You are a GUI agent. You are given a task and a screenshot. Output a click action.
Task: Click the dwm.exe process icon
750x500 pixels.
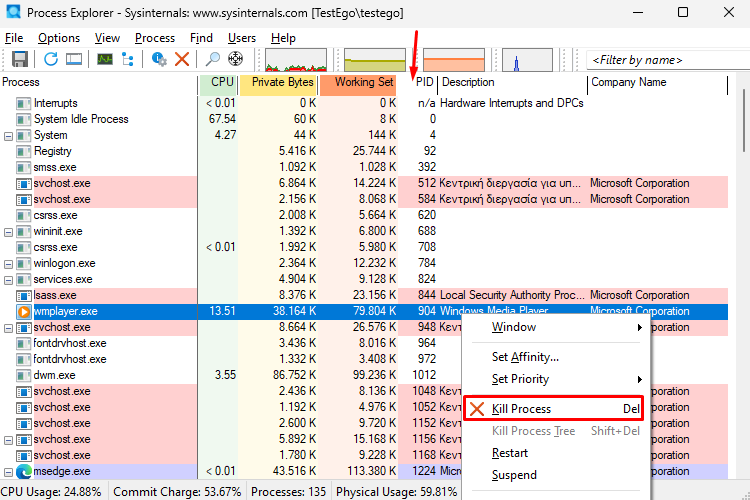coord(23,376)
